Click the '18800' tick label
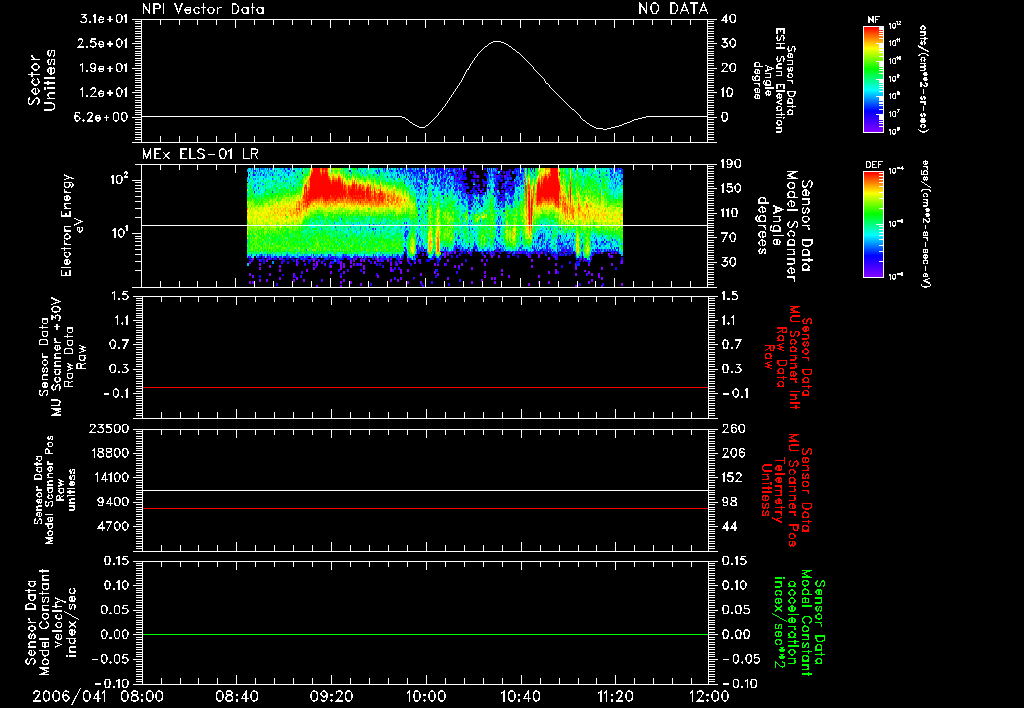 (x=108, y=453)
